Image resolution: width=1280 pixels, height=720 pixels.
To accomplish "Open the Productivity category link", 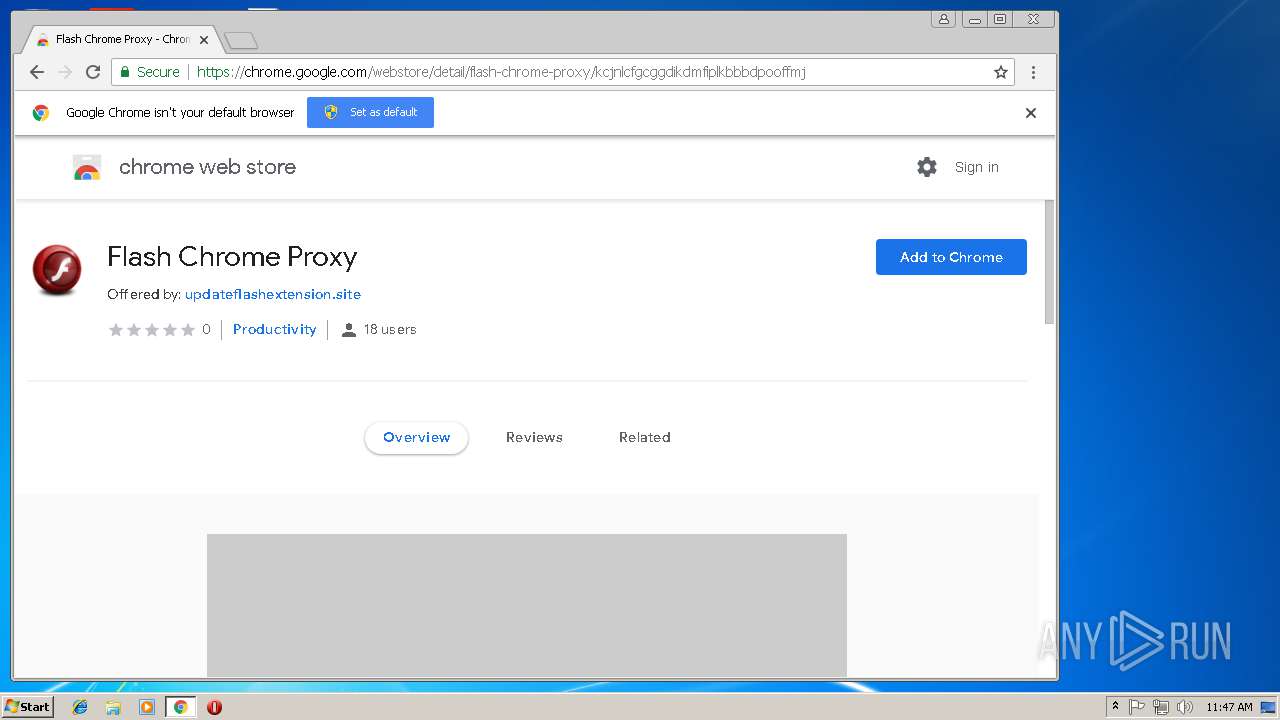I will [274, 329].
